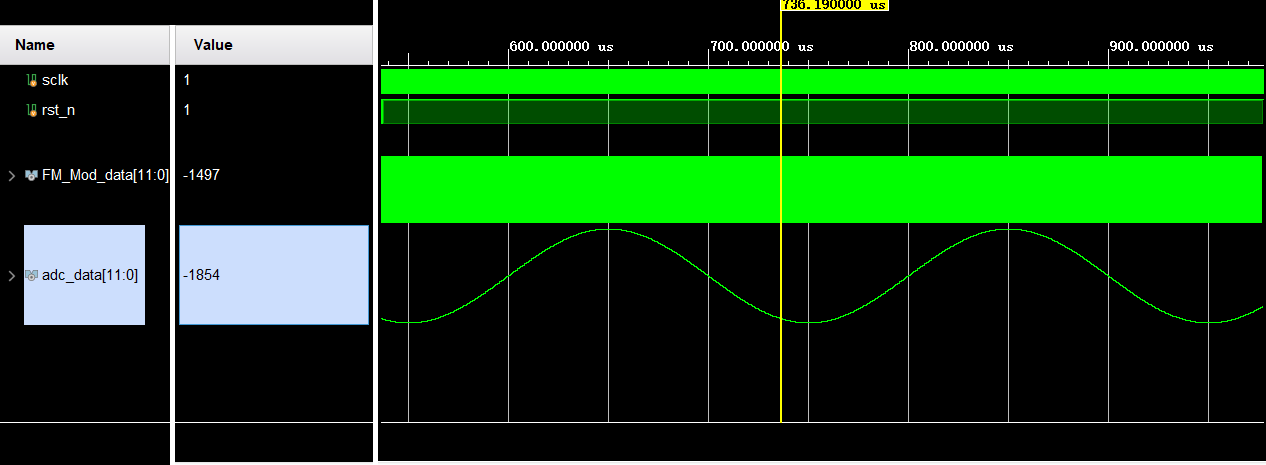Select the rst_n signal name
The image size is (1266, 465).
point(58,110)
